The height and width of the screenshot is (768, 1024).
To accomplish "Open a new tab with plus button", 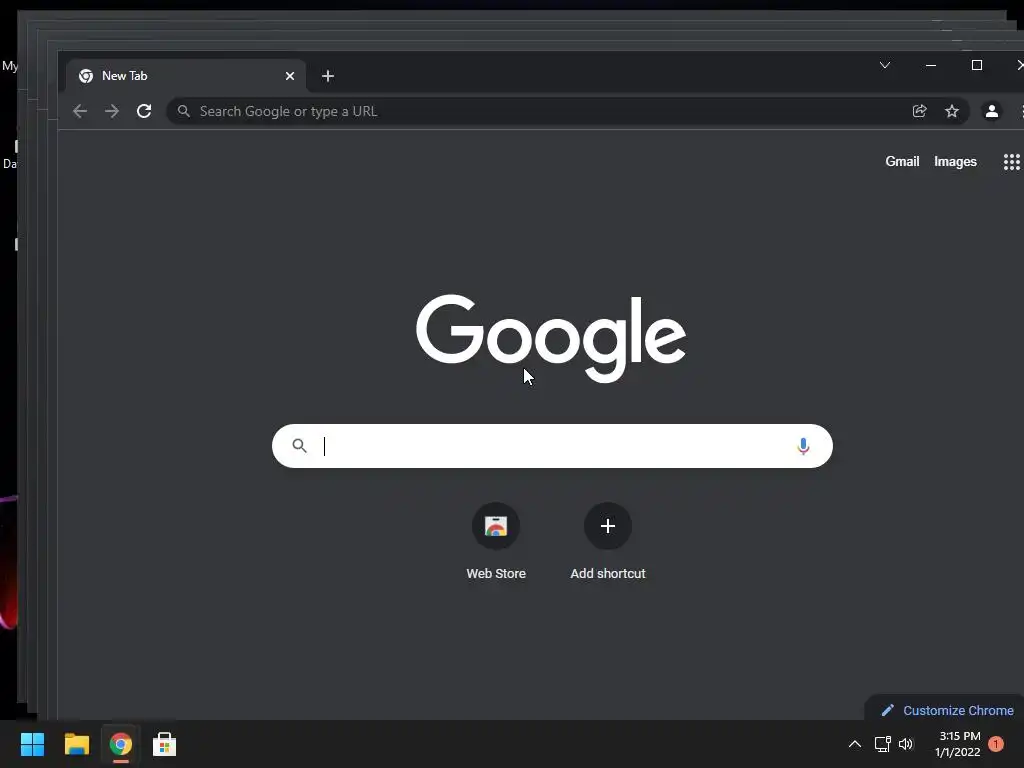I will pos(328,76).
